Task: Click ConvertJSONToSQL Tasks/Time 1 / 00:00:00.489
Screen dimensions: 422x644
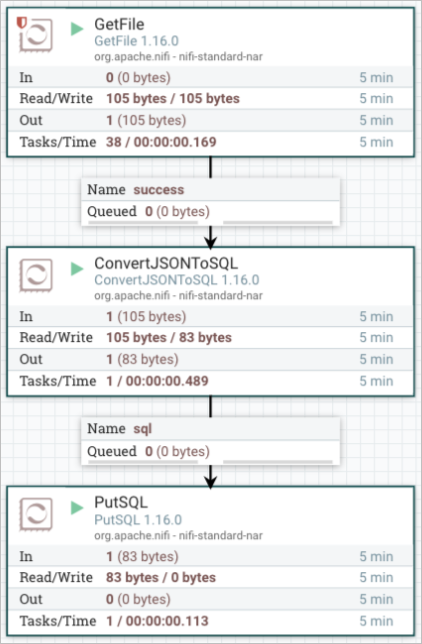Action: coord(157,381)
